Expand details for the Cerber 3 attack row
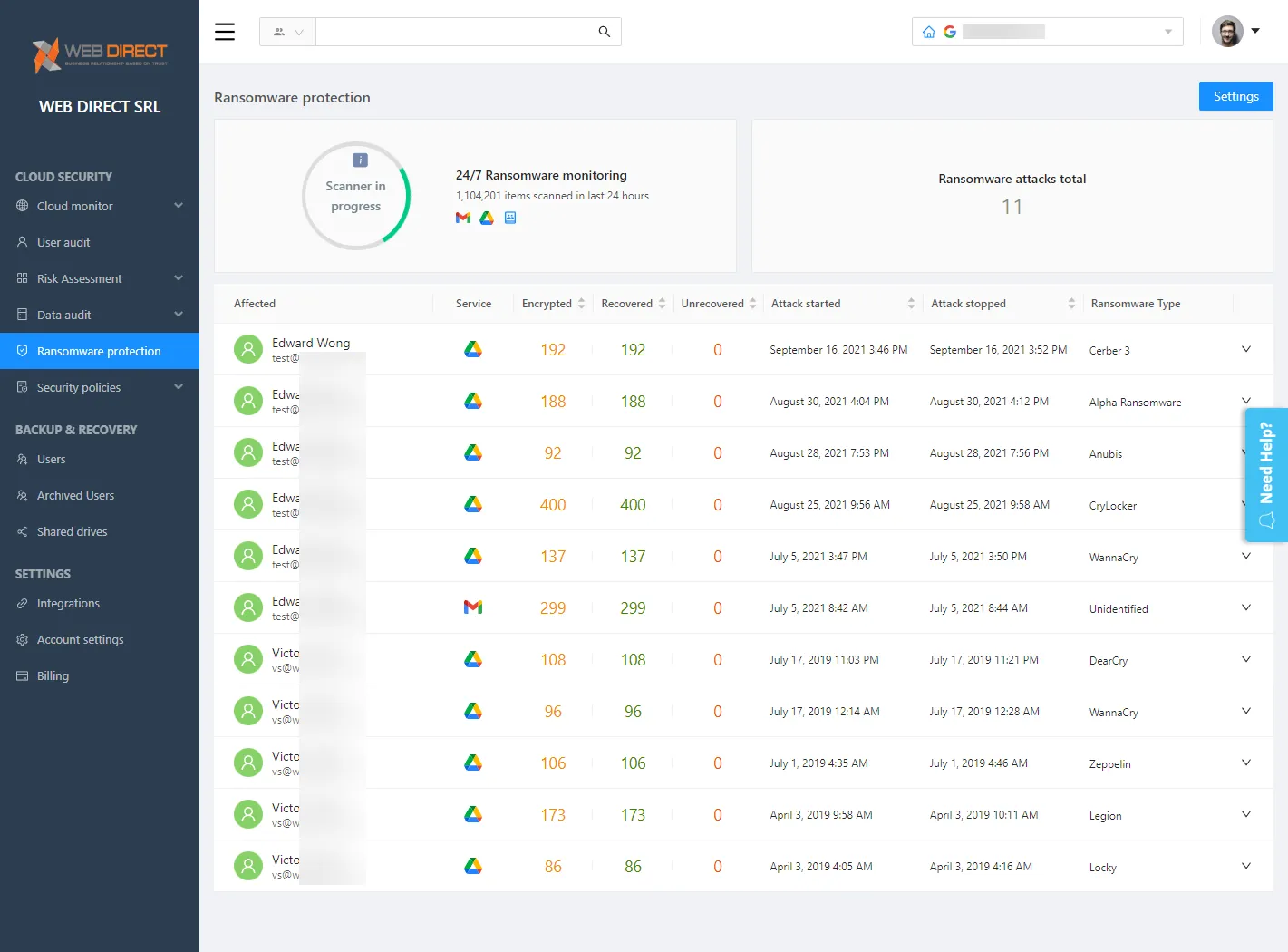1288x952 pixels. (x=1246, y=349)
